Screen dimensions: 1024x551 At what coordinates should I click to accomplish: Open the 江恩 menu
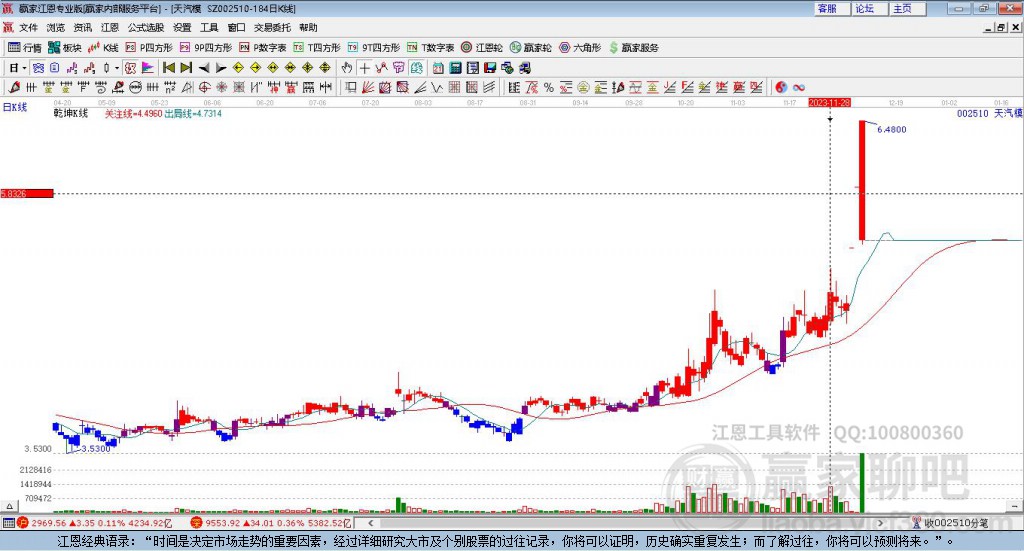click(x=110, y=27)
